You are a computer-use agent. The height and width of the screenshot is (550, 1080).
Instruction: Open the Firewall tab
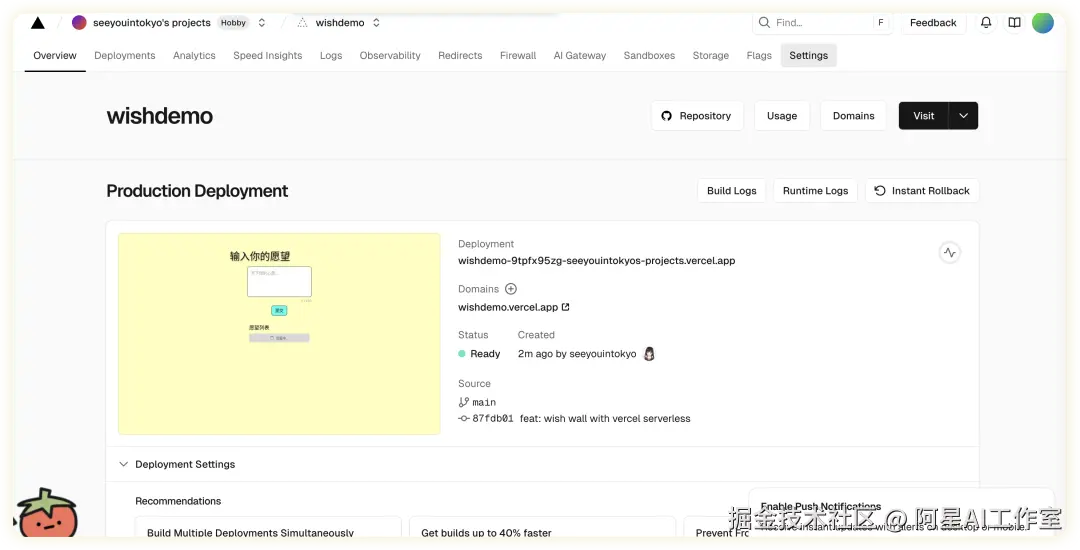pyautogui.click(x=518, y=56)
